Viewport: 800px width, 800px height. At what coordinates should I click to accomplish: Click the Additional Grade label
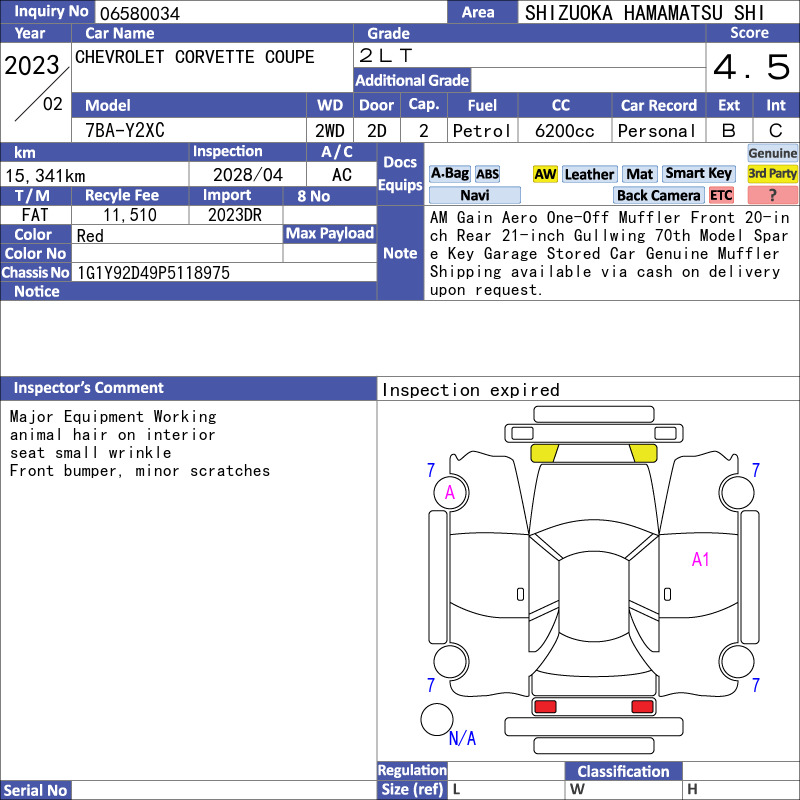click(x=412, y=80)
